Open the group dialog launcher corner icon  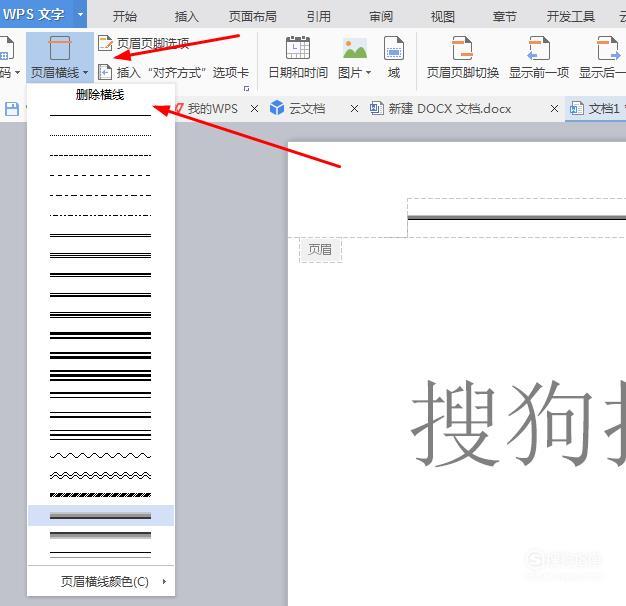[x=246, y=88]
